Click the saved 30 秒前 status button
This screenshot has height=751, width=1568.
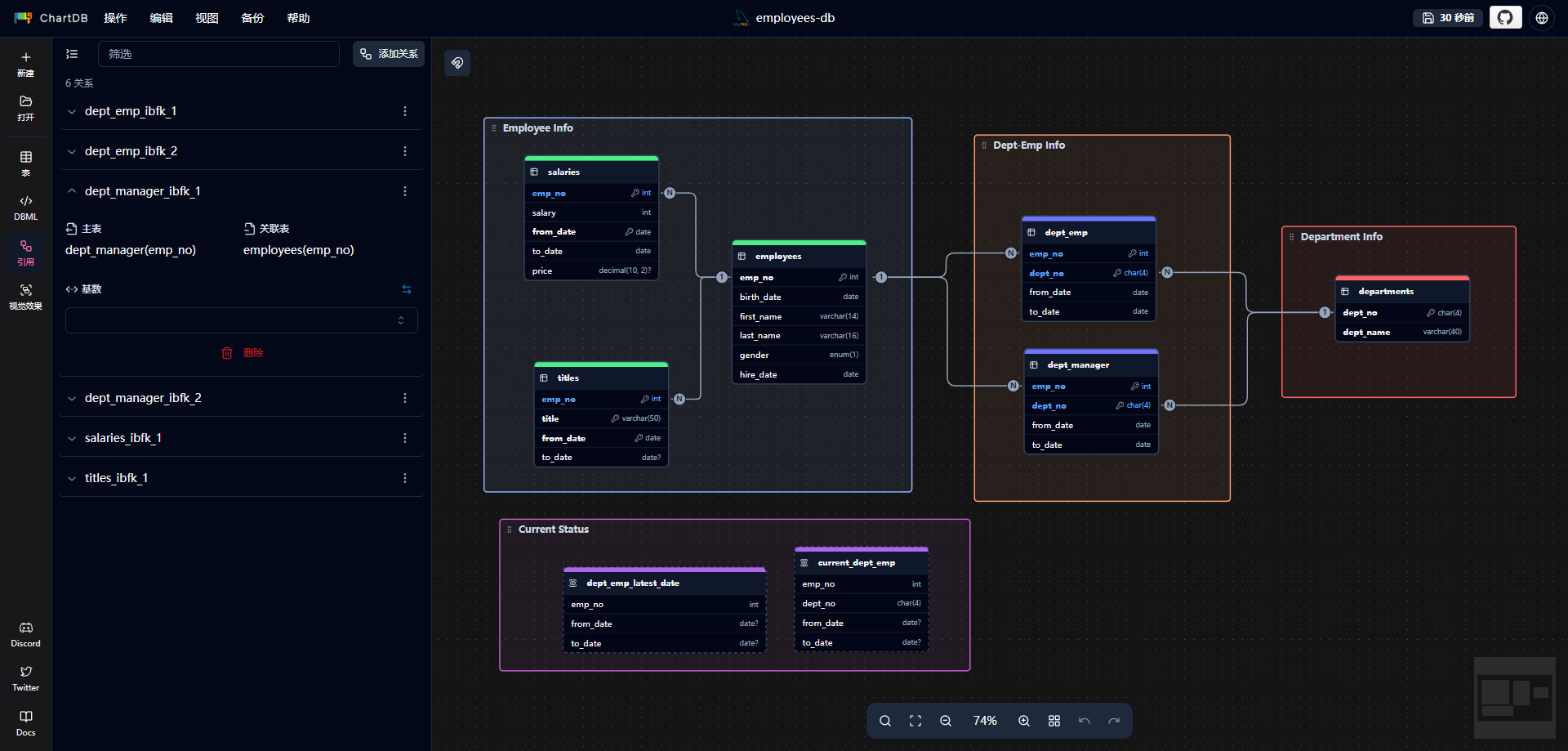click(1449, 17)
